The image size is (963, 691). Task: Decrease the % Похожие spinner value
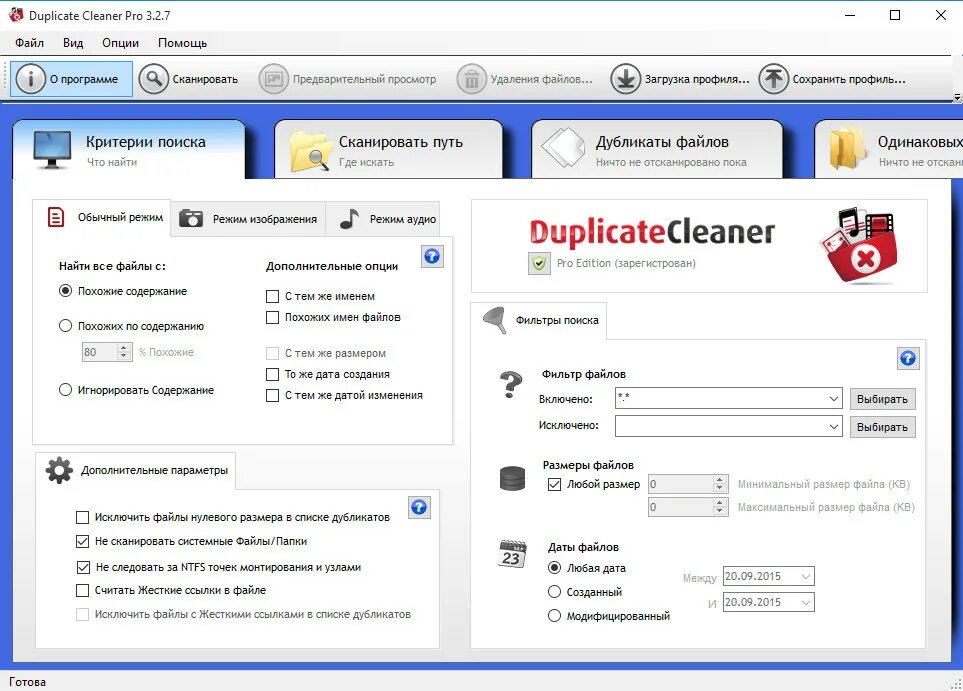click(123, 356)
